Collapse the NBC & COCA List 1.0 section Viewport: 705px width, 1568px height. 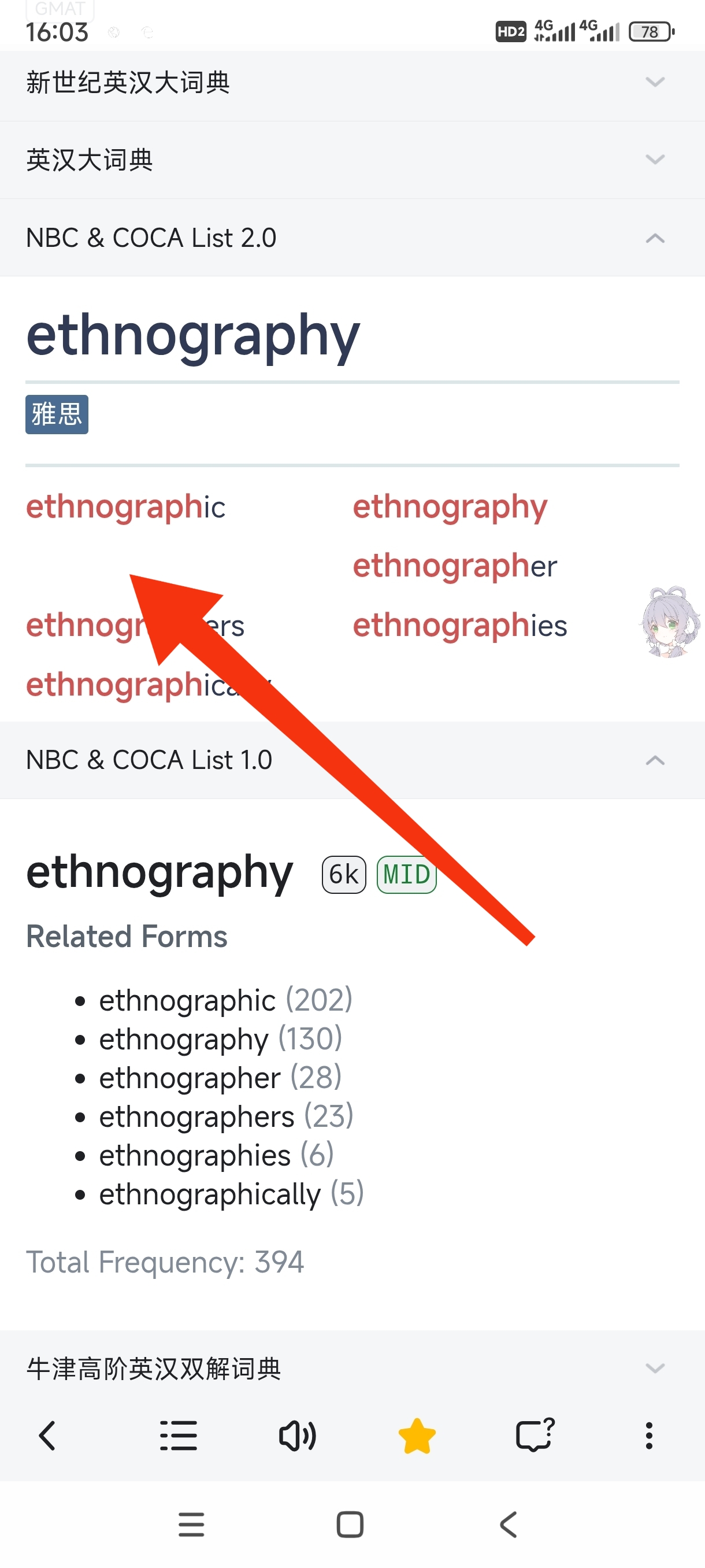click(x=353, y=760)
